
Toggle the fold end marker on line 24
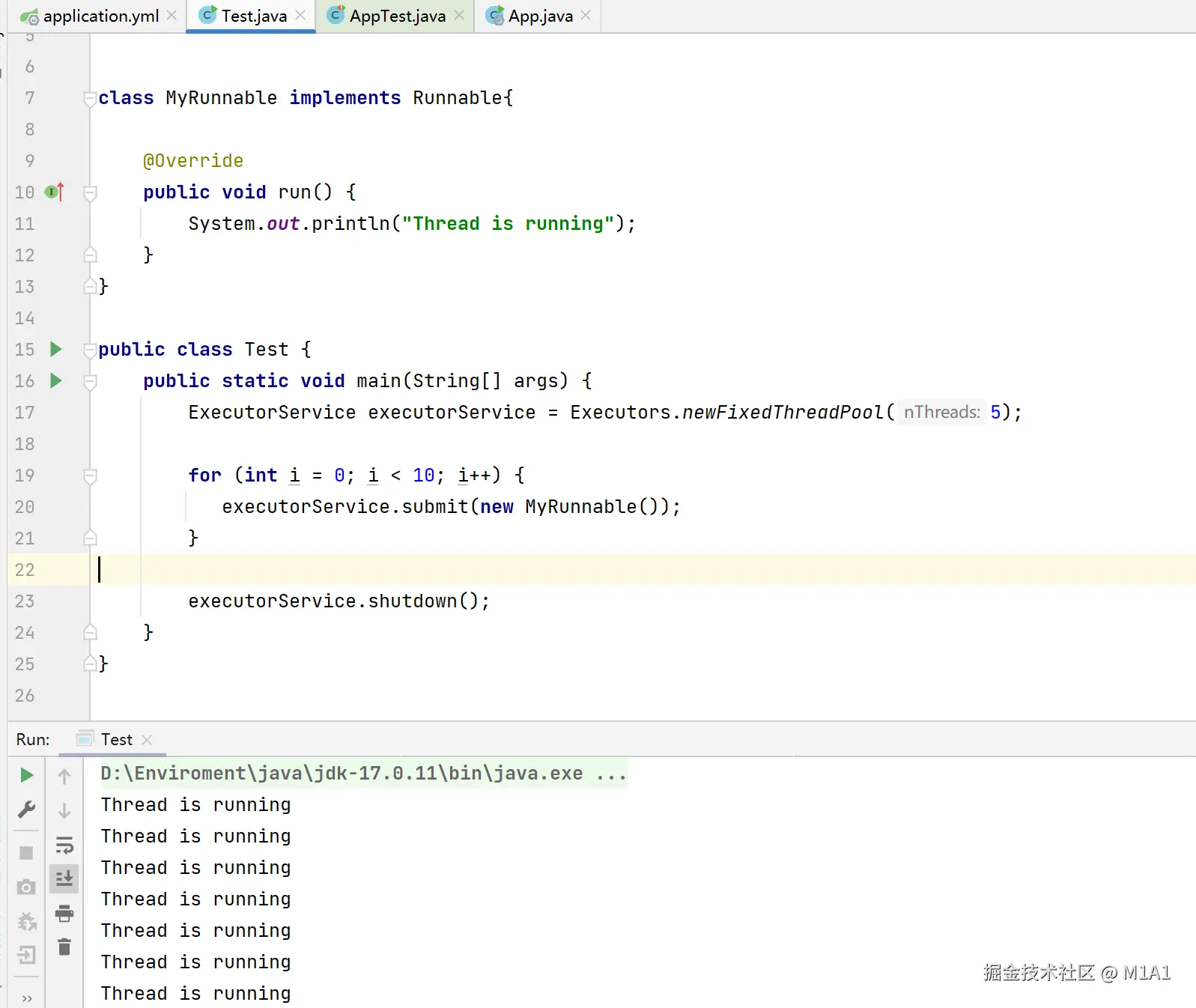(x=90, y=633)
